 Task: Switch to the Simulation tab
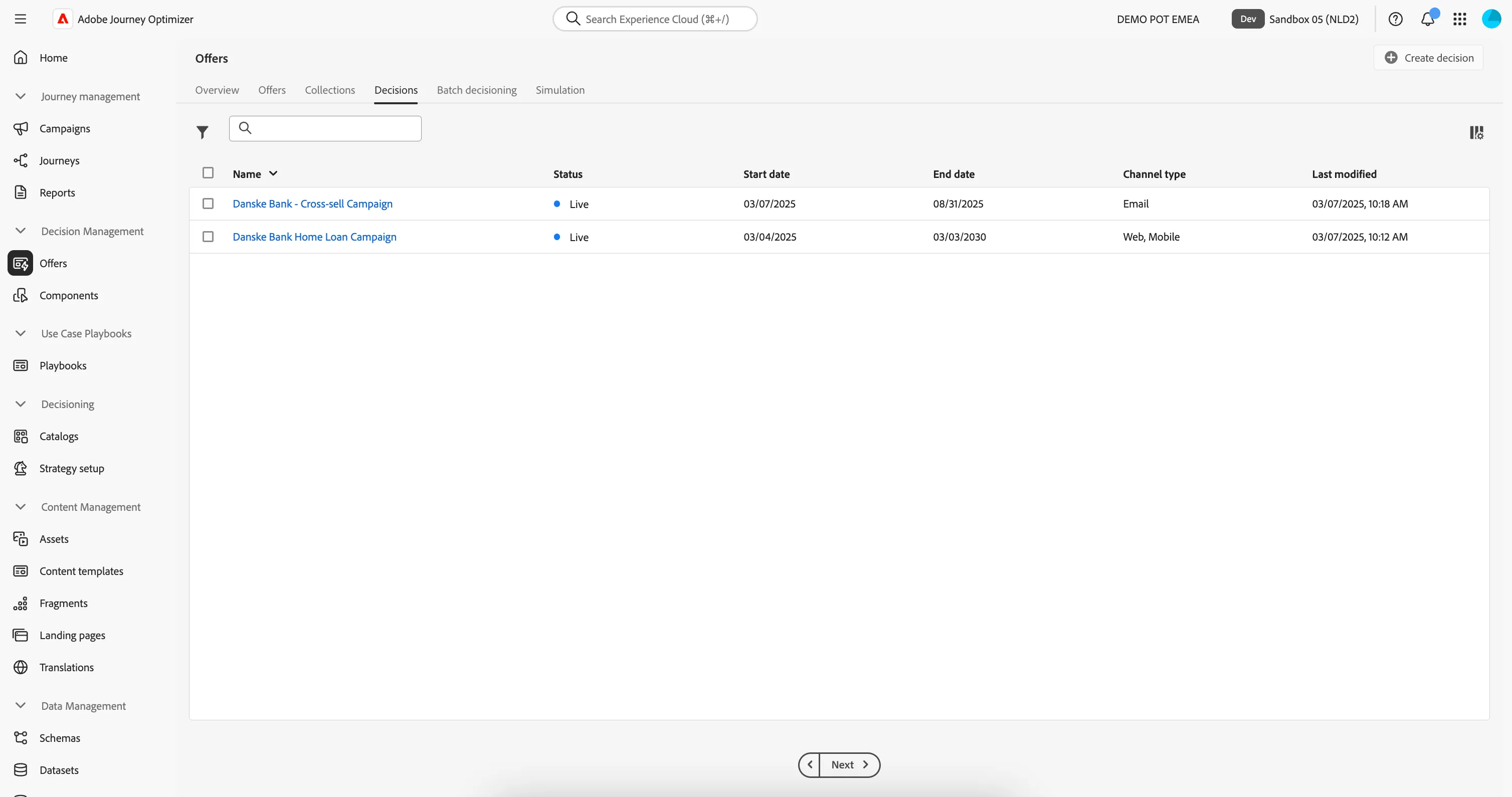560,90
